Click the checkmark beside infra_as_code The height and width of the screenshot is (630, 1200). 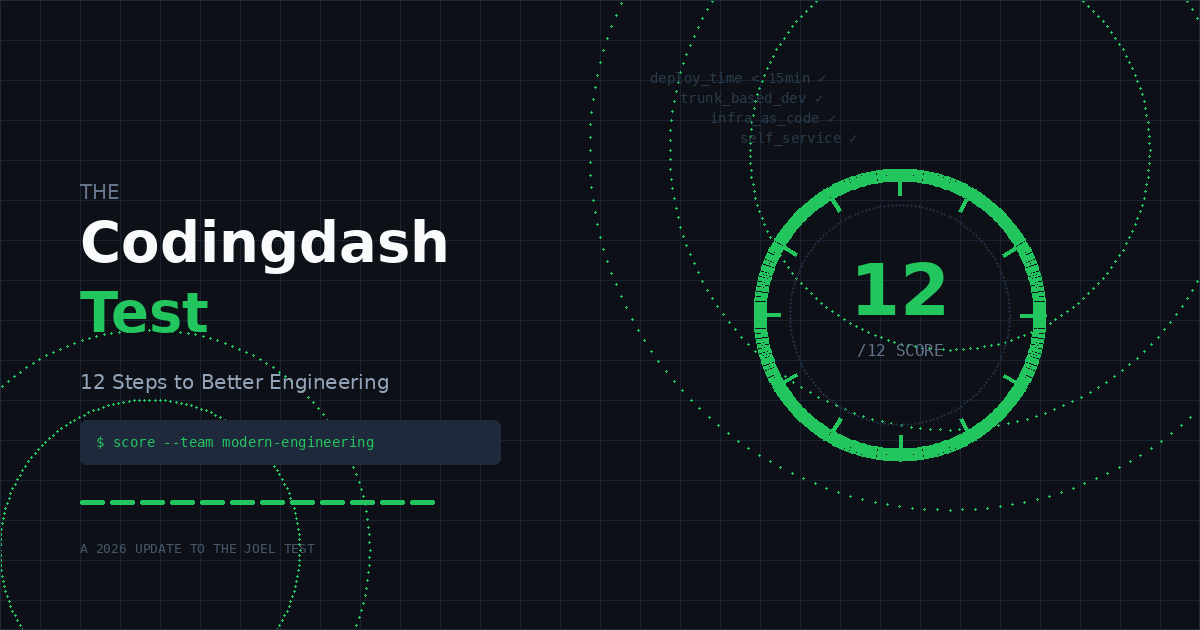[833, 118]
